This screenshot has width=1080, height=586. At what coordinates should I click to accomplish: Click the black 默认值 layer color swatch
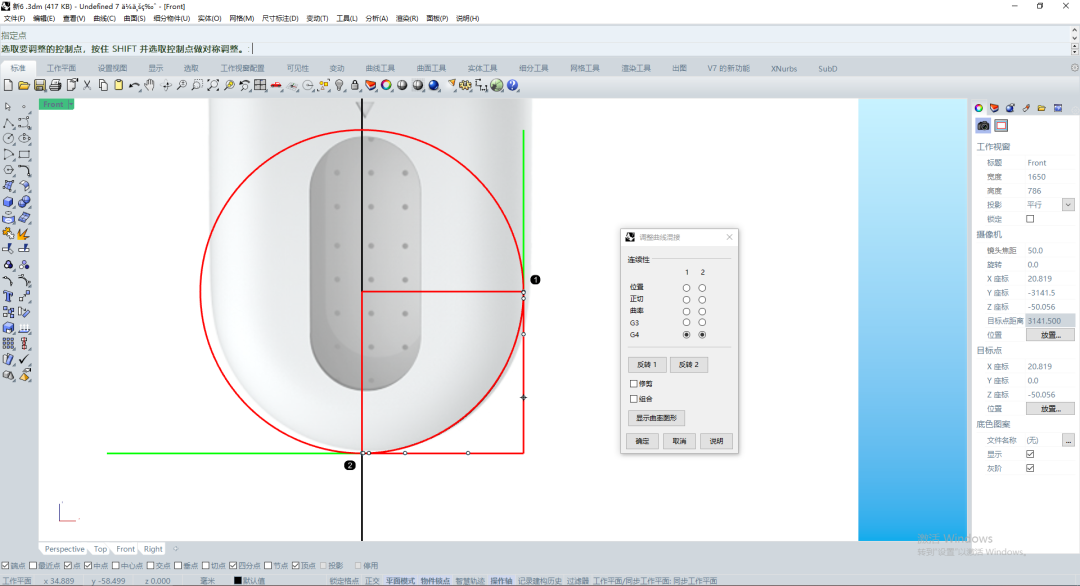pos(238,580)
